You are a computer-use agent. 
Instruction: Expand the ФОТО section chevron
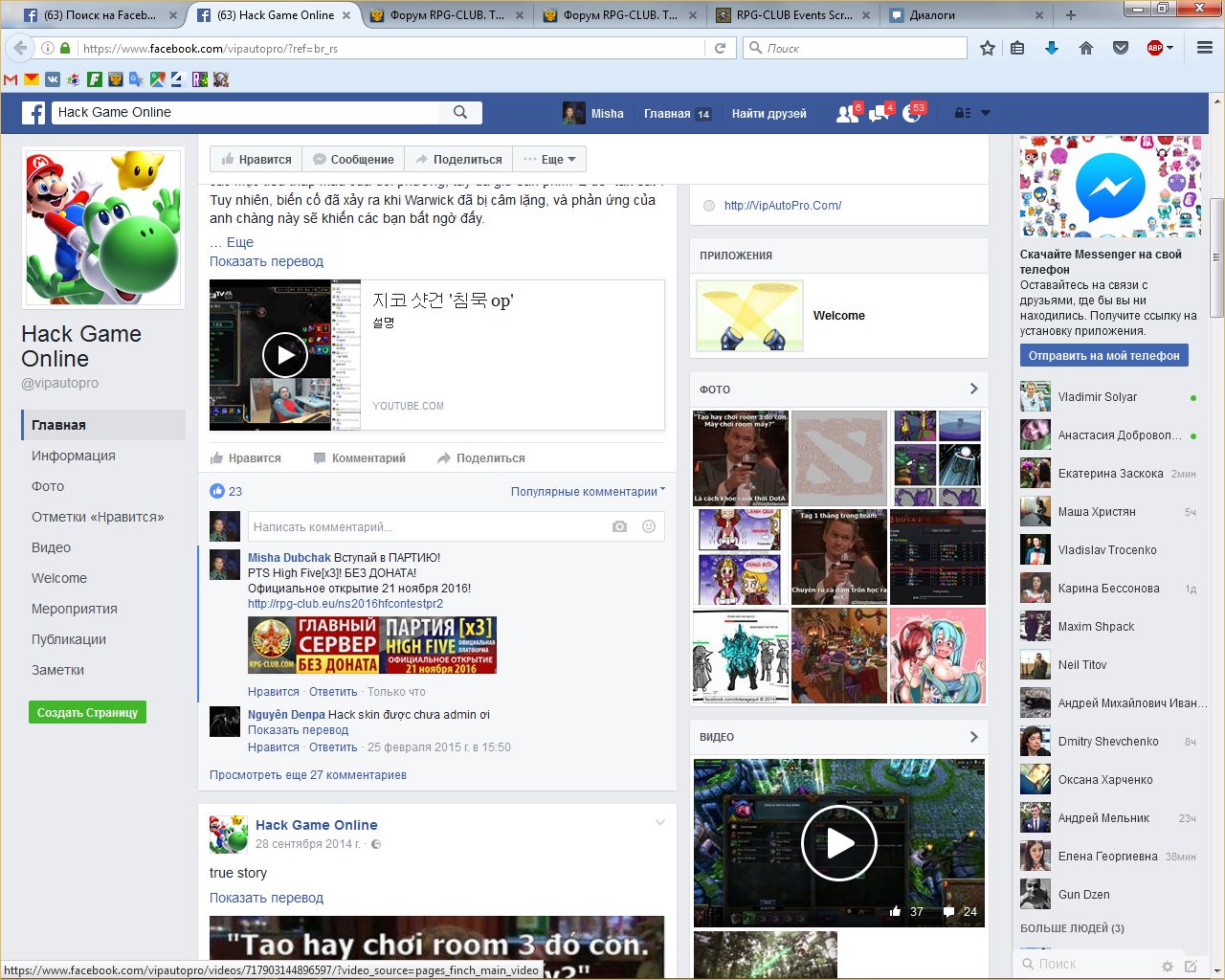(973, 389)
